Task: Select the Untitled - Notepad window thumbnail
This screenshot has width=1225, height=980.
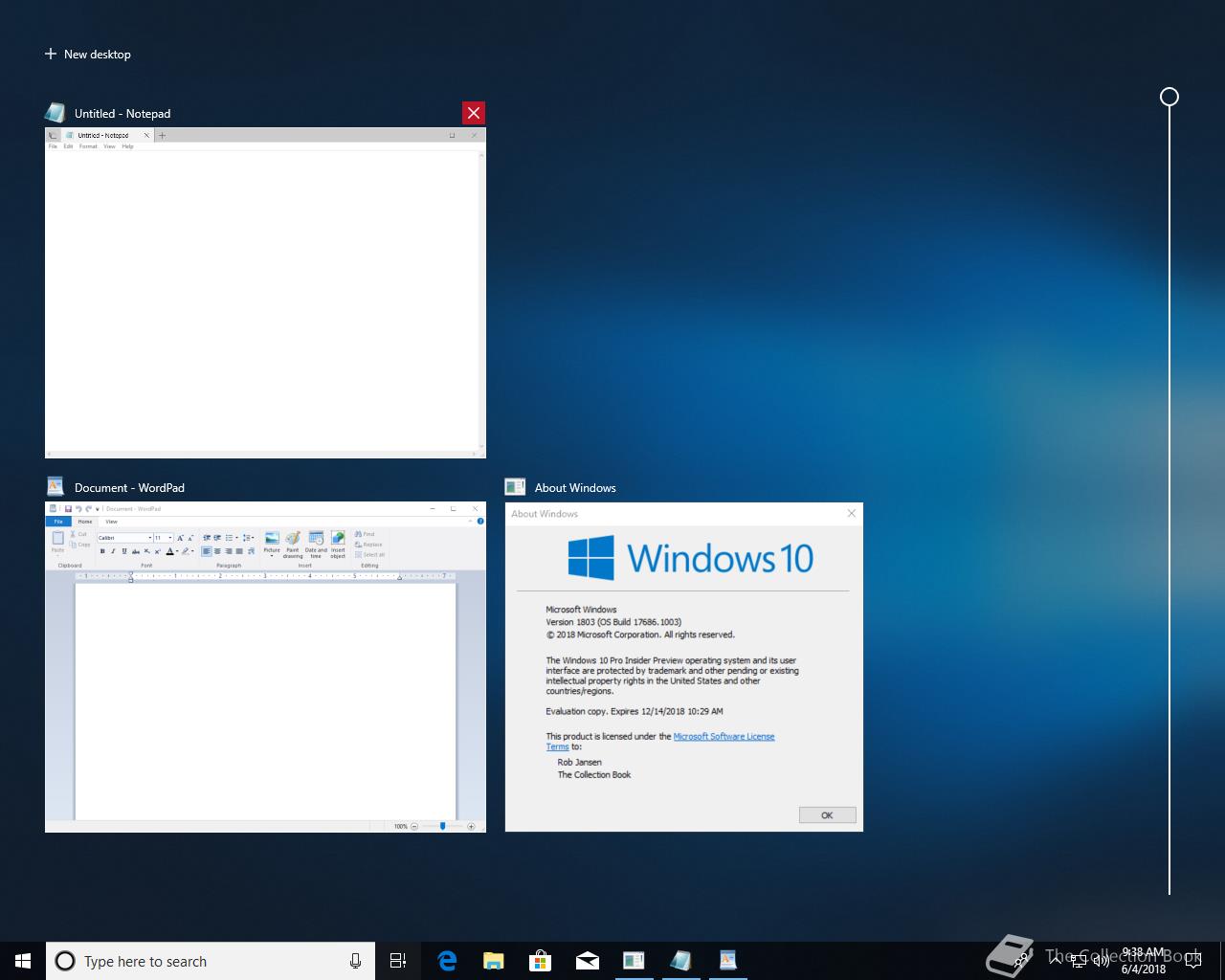Action: coord(265,293)
